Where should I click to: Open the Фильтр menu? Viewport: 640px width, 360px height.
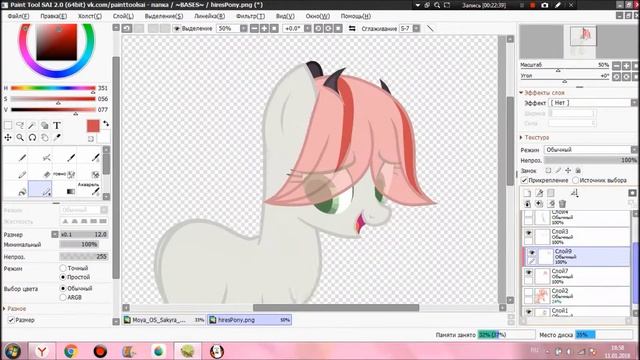pos(250,16)
